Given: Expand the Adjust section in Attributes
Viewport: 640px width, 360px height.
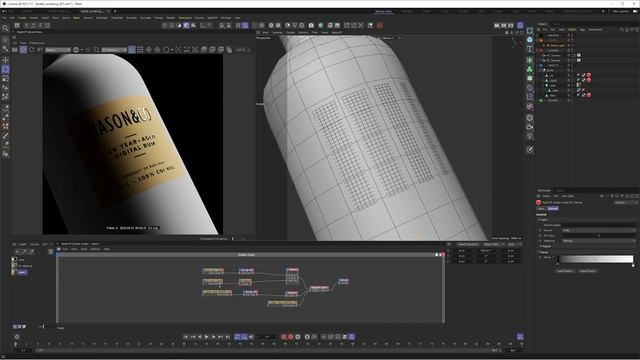Looking at the screenshot, I should (540, 246).
